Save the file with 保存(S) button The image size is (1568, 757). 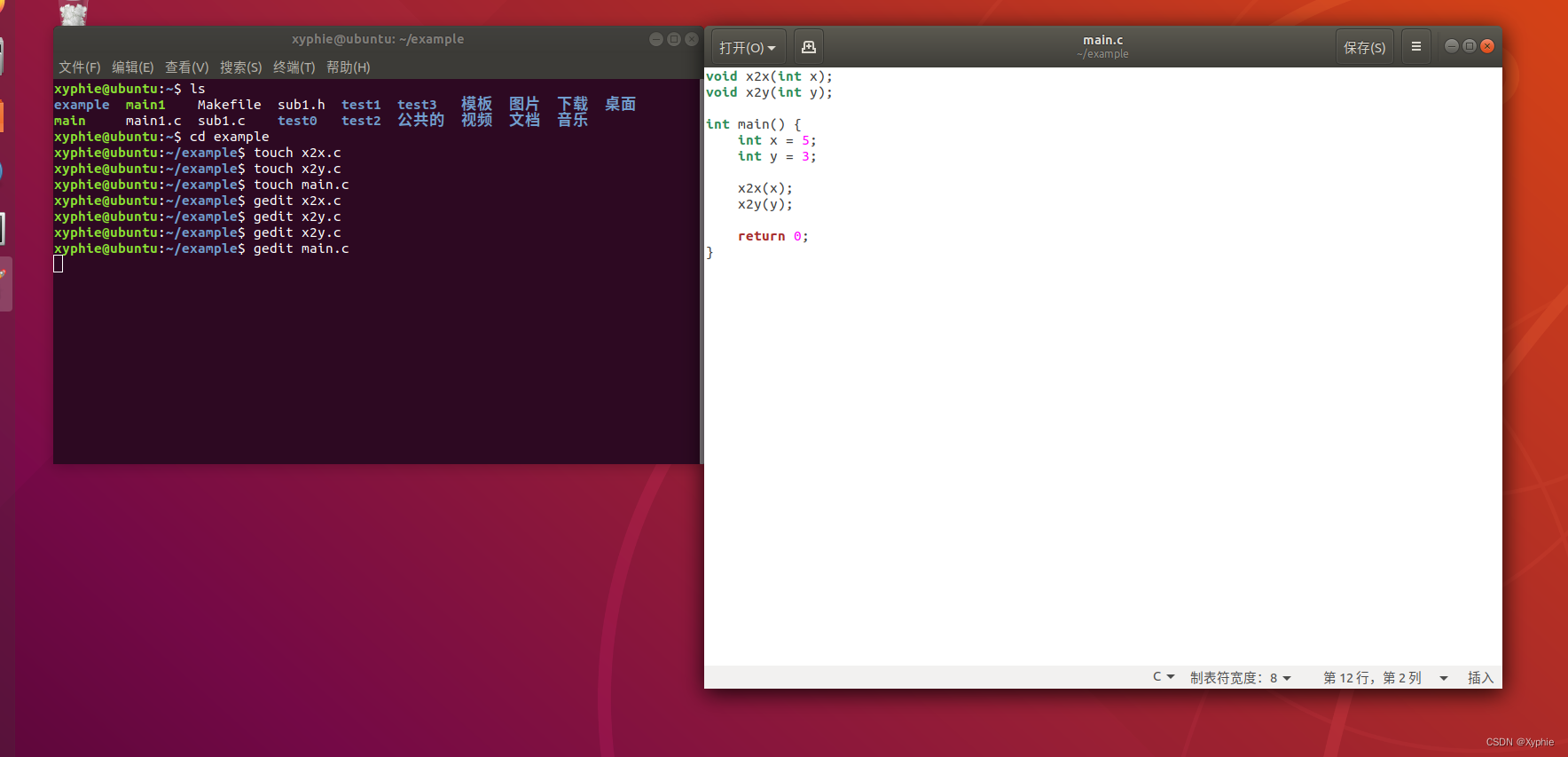tap(1364, 47)
